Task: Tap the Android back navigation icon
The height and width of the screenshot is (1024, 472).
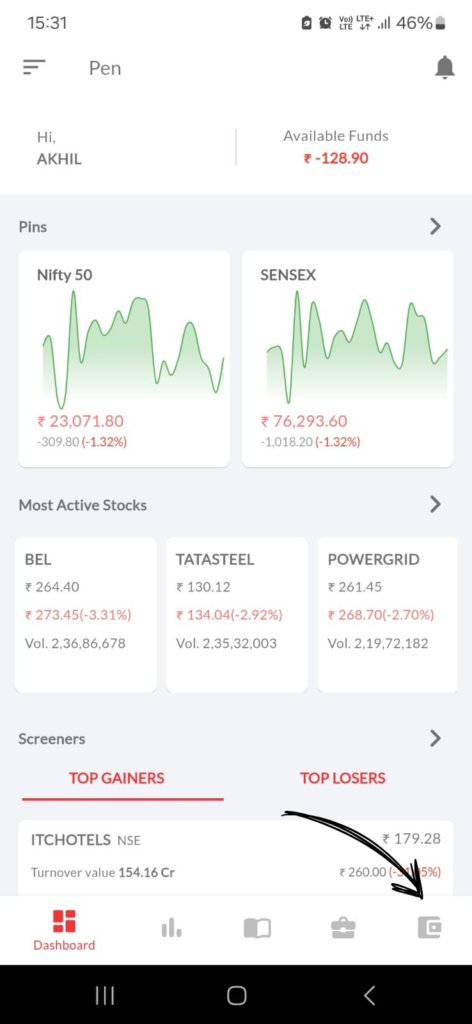Action: point(369,995)
